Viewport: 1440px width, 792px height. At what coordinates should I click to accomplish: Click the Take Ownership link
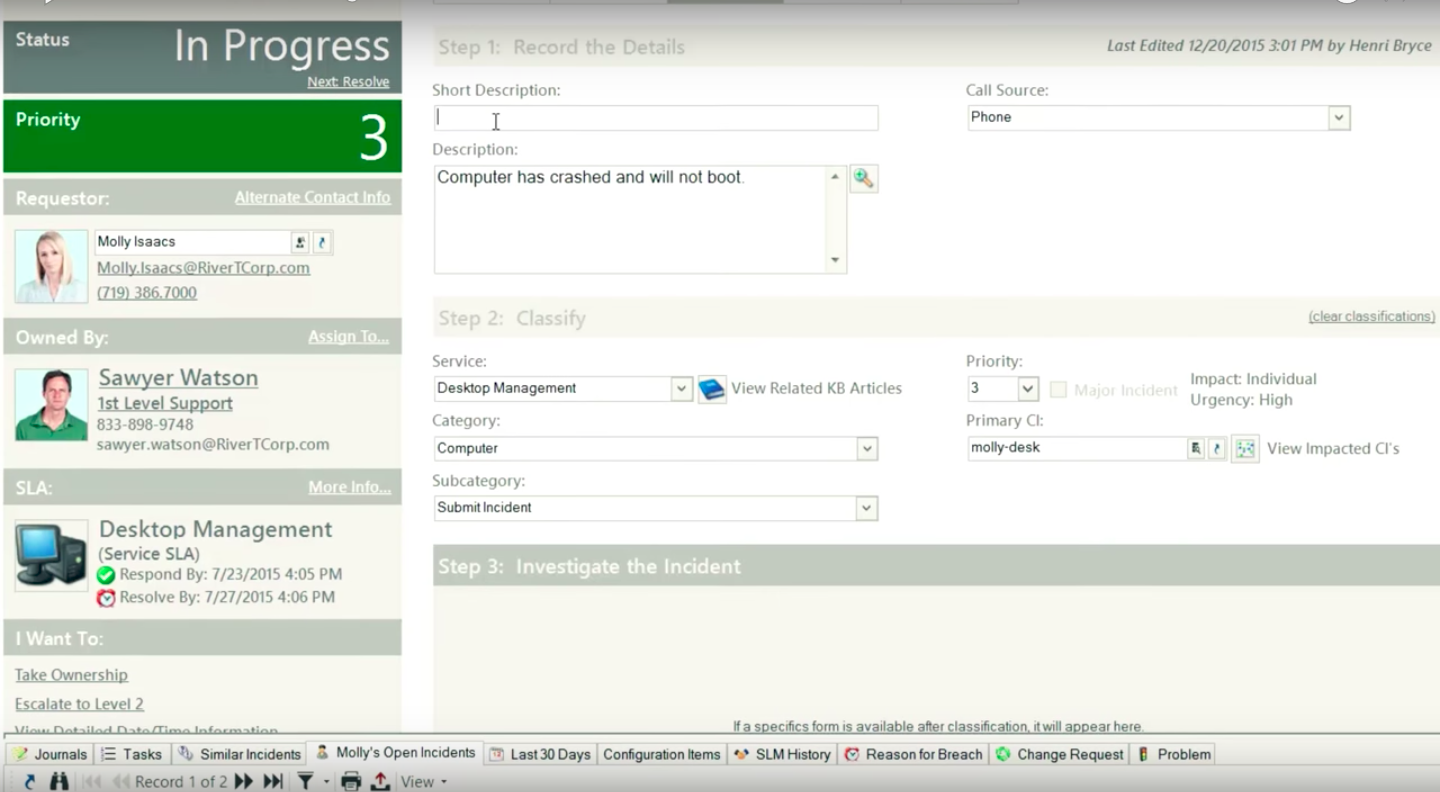[71, 675]
